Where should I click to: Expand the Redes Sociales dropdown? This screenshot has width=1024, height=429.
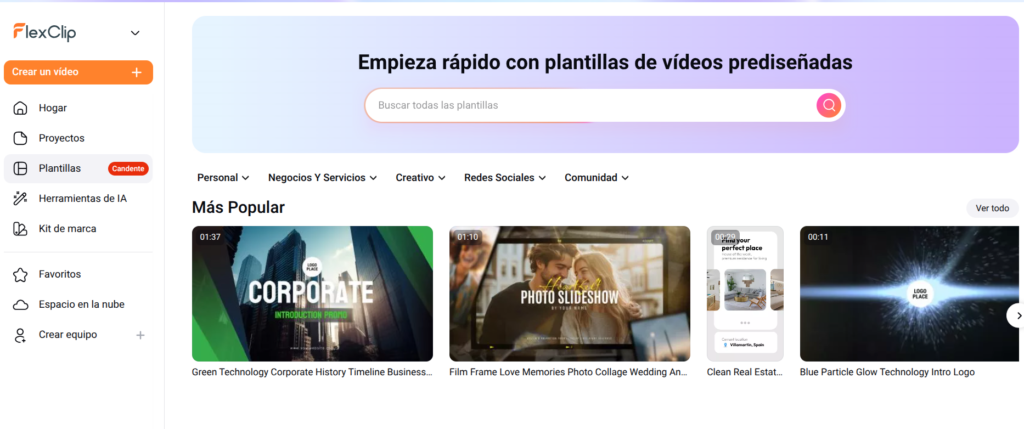[505, 178]
